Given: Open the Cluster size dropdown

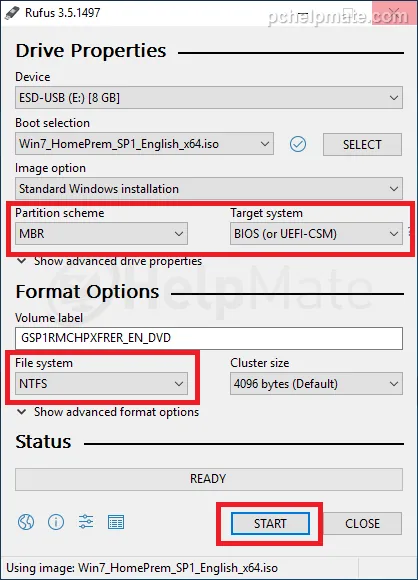Looking at the screenshot, I should pos(316,384).
